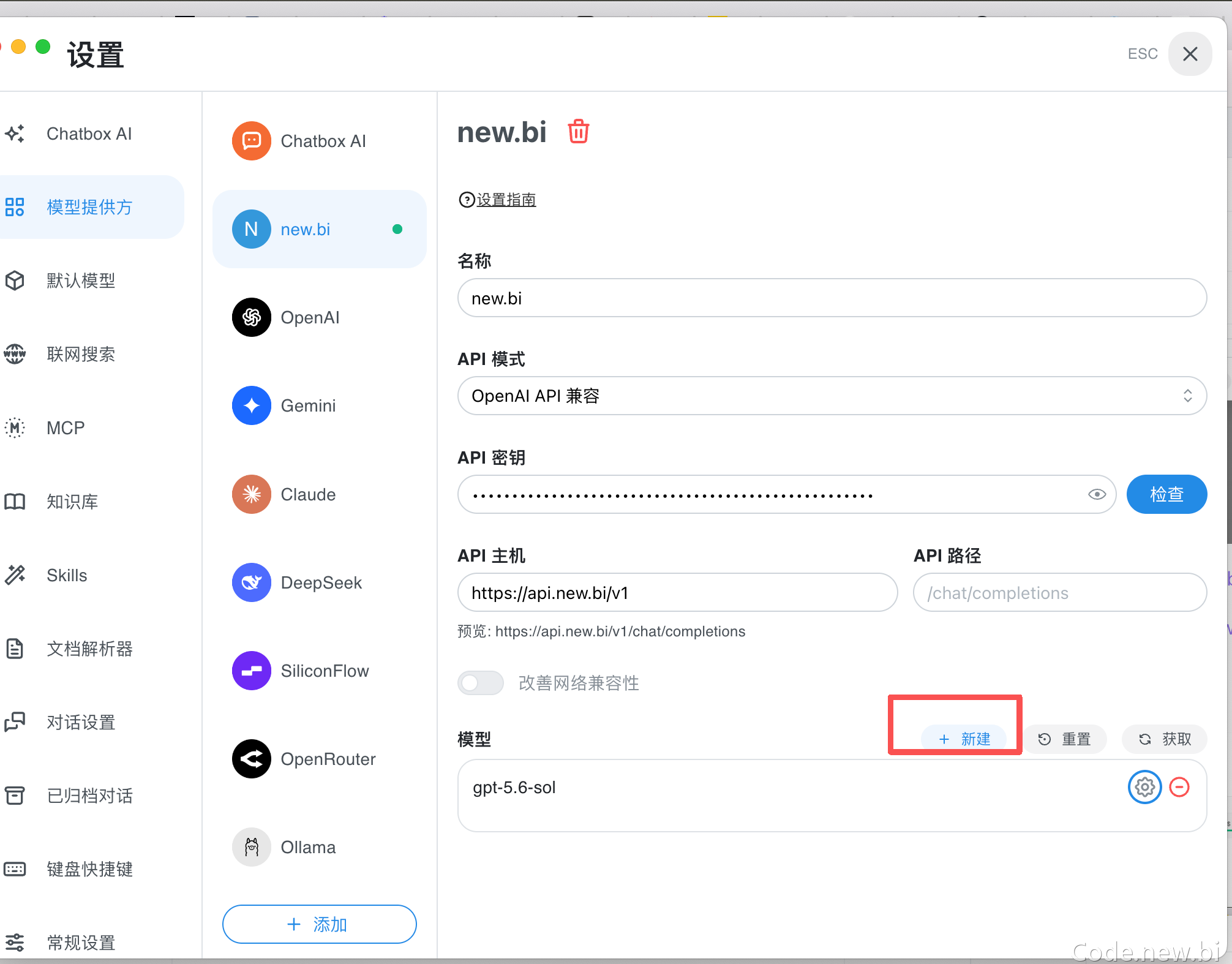Click the MCP sidebar icon
1232x964 pixels.
click(x=15, y=427)
